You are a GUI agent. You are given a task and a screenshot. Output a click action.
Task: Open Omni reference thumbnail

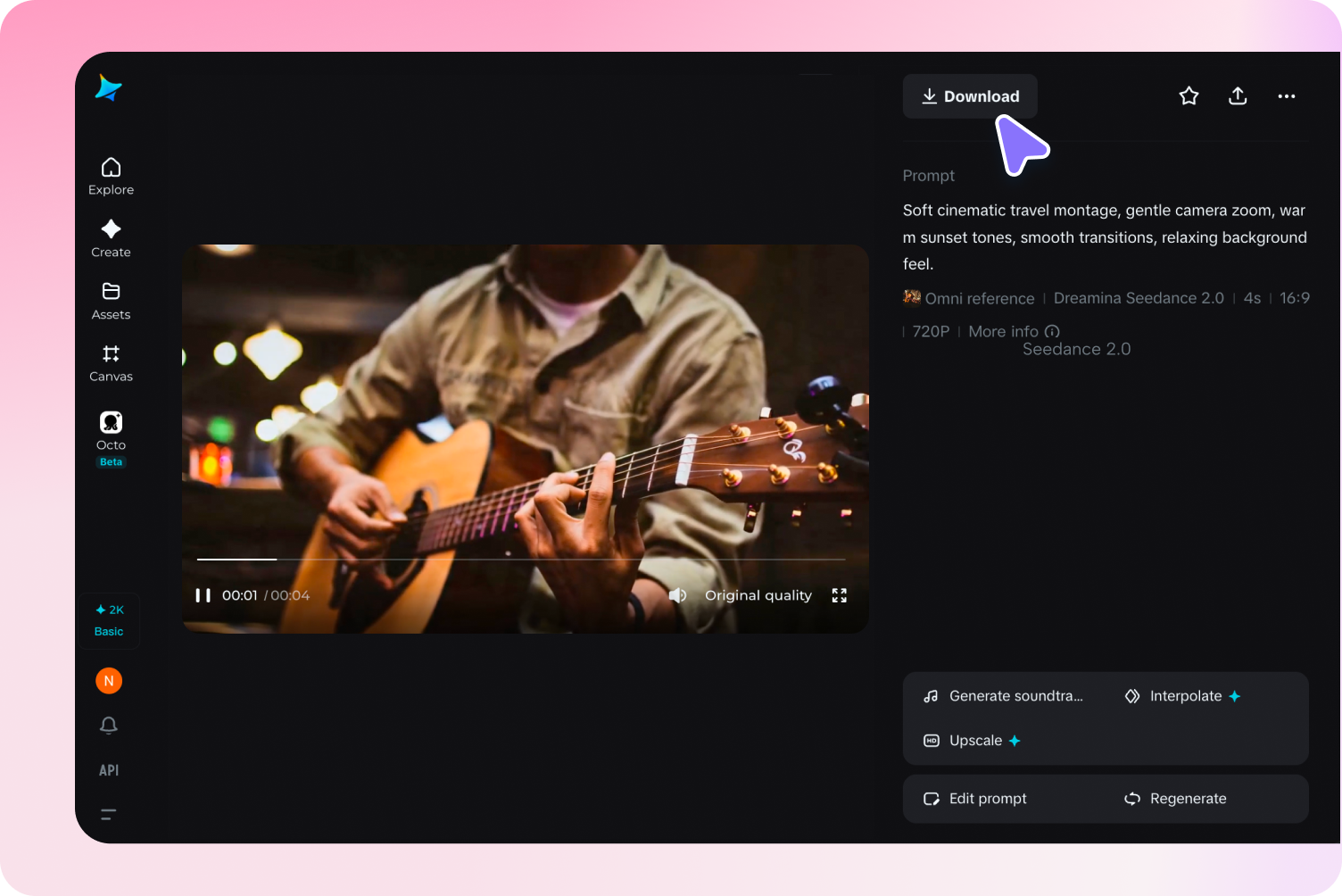click(x=911, y=297)
